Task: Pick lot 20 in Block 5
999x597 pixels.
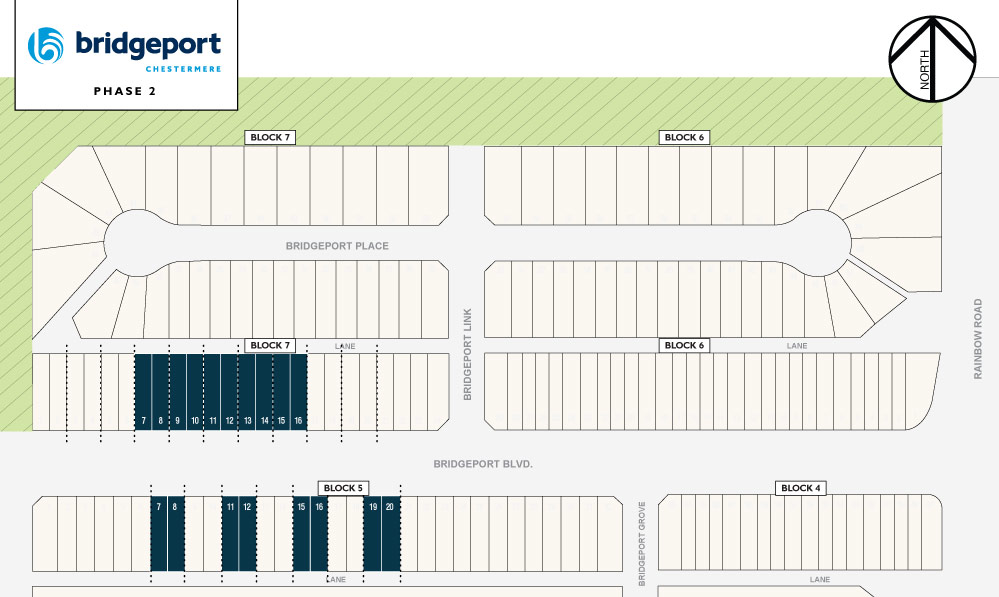Action: [390, 535]
